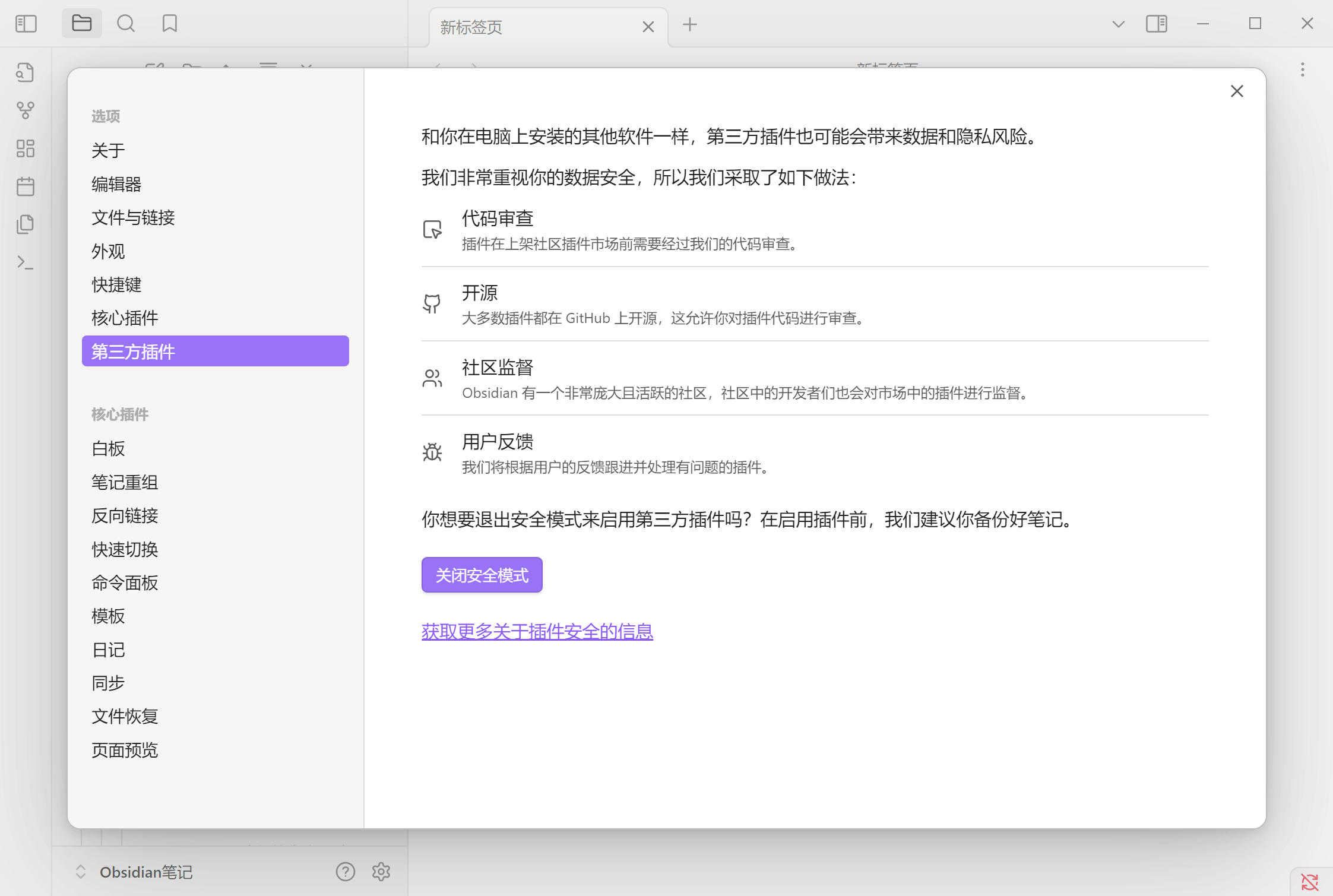Follow the 获取更多关于插件安全的信息 link
The image size is (1333, 896).
tap(536, 631)
